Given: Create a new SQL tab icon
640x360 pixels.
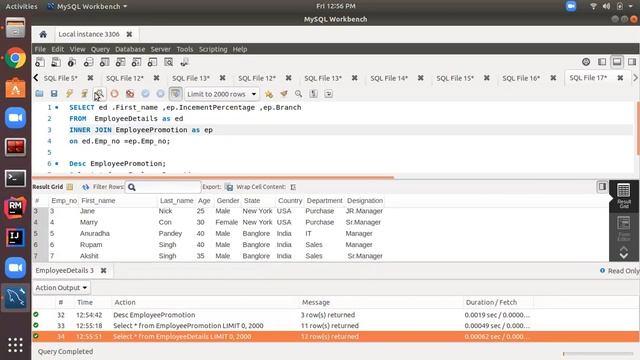Looking at the screenshot, I should (x=40, y=62).
